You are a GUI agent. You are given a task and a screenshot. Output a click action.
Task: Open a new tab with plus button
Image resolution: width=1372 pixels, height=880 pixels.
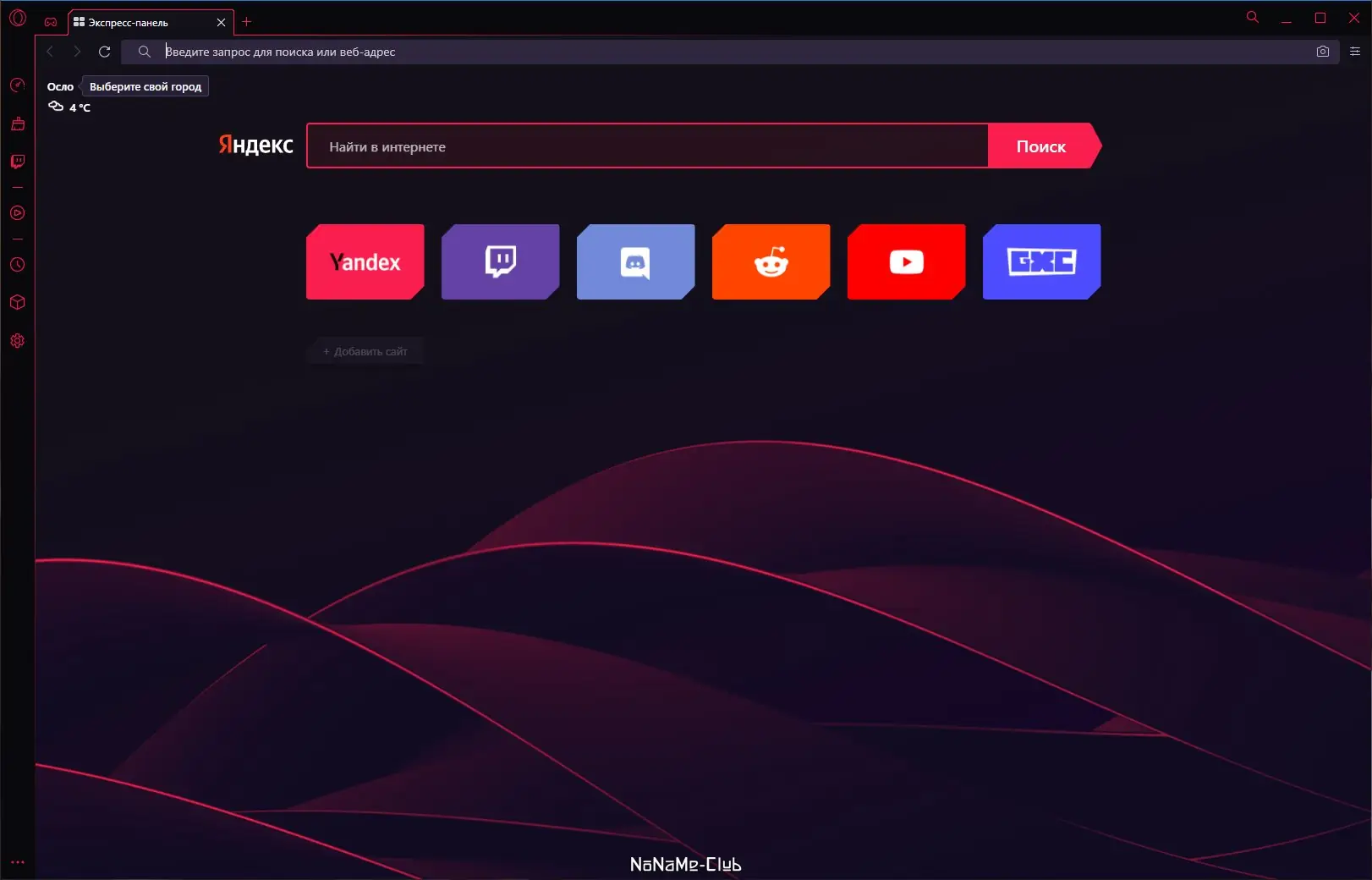pos(247,22)
